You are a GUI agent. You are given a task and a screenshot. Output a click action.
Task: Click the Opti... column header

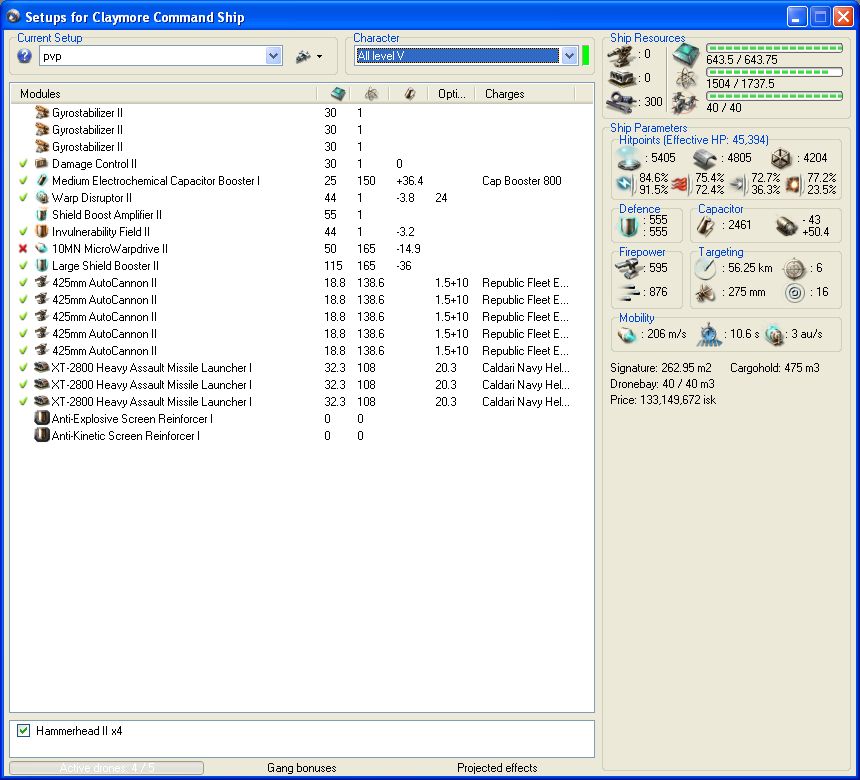point(451,94)
